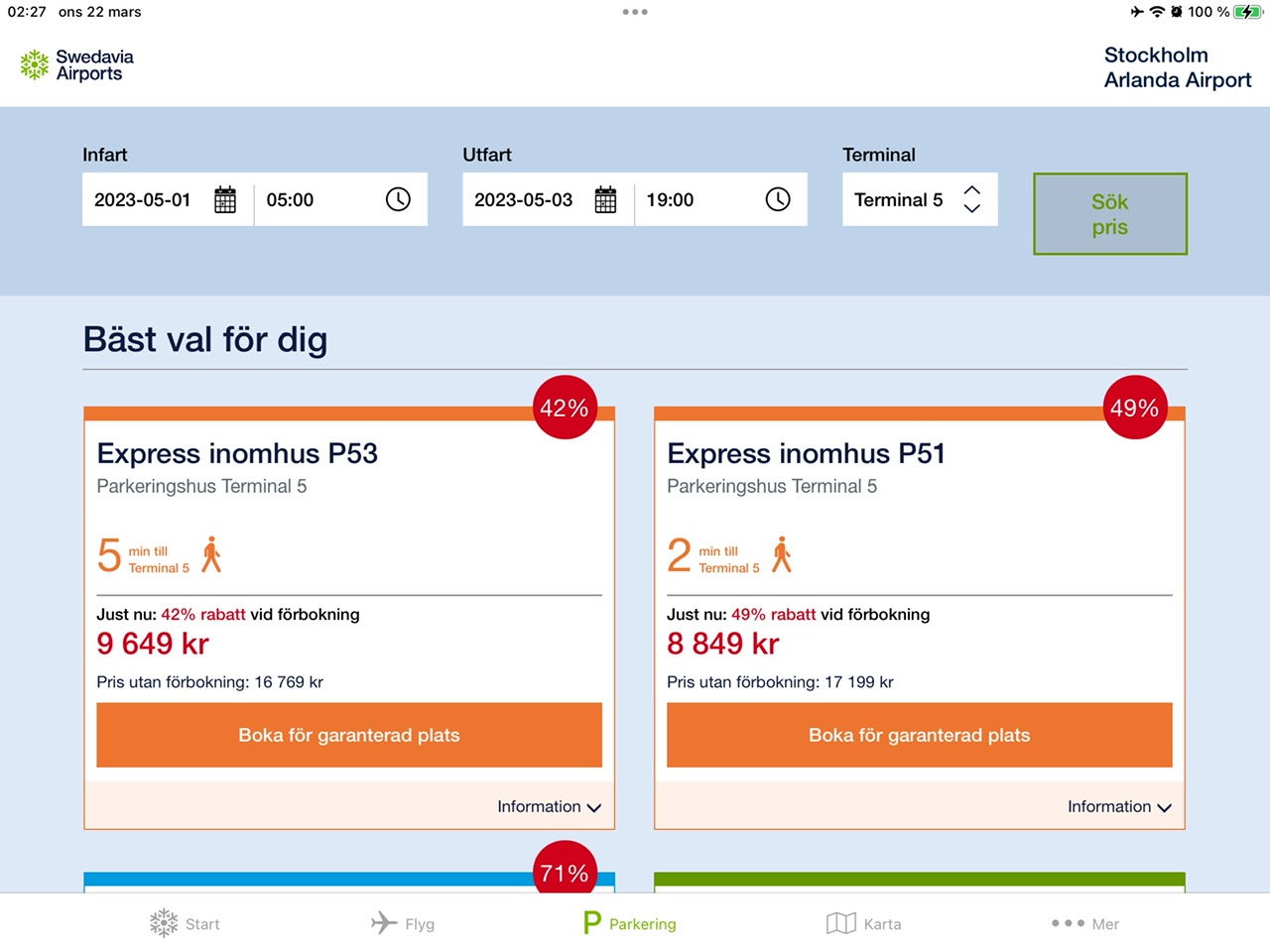
Task: Click the Infart time clock icon
Action: (x=398, y=199)
